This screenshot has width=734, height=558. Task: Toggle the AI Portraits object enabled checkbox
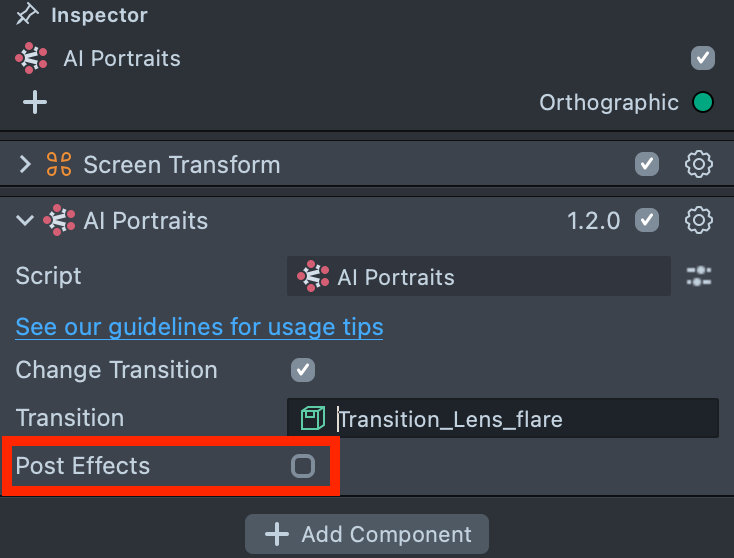click(703, 58)
